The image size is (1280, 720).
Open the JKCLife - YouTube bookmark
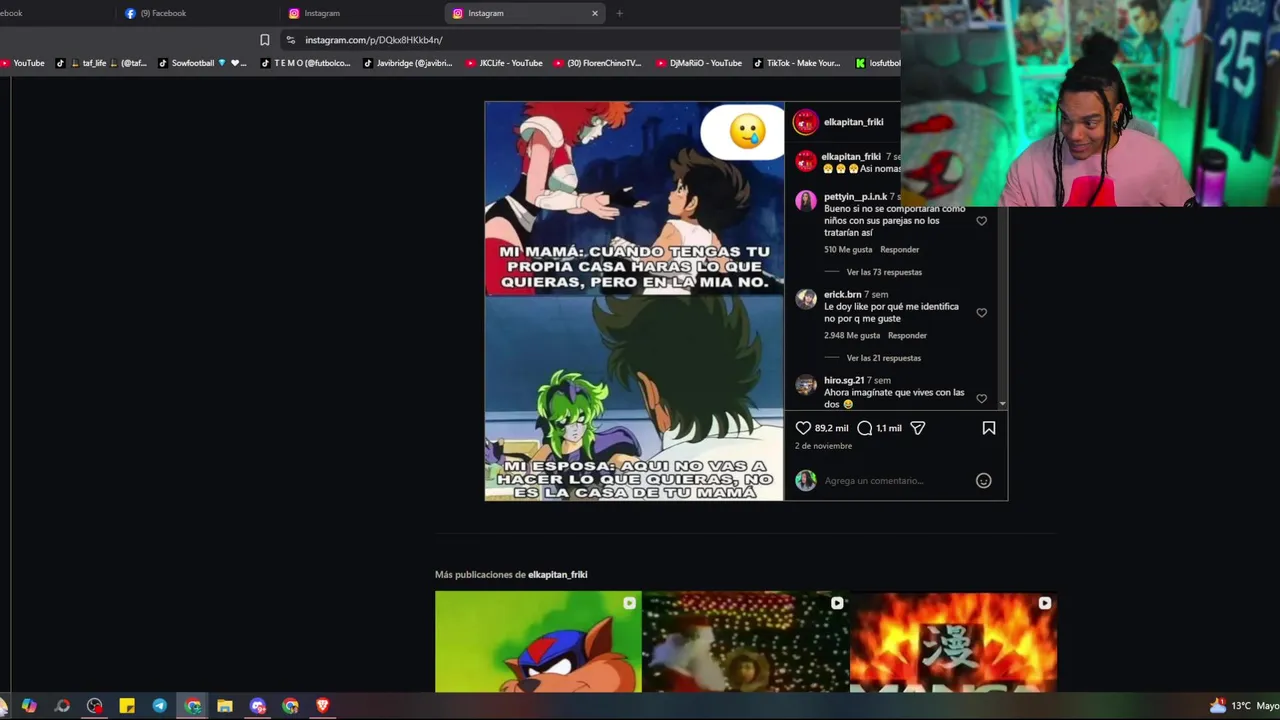[x=504, y=63]
